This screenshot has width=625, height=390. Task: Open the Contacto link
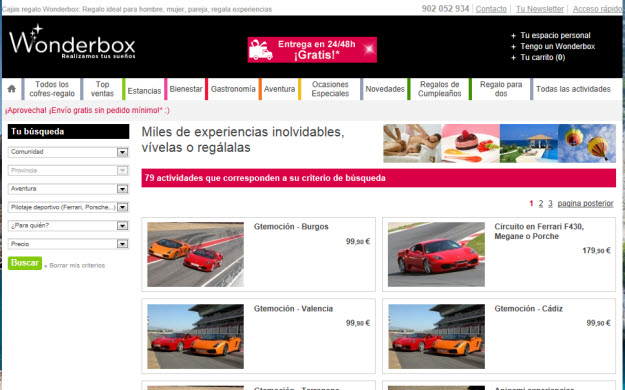tap(491, 9)
